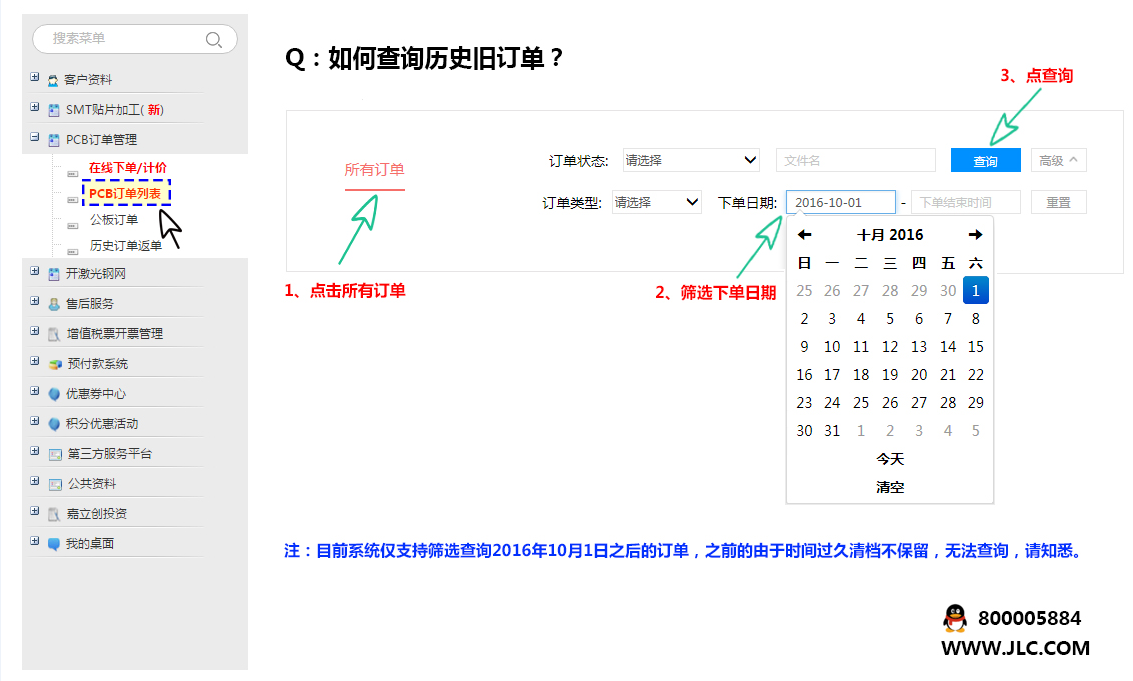Select day 15 in the October calendar
The image size is (1133, 681).
coord(975,347)
